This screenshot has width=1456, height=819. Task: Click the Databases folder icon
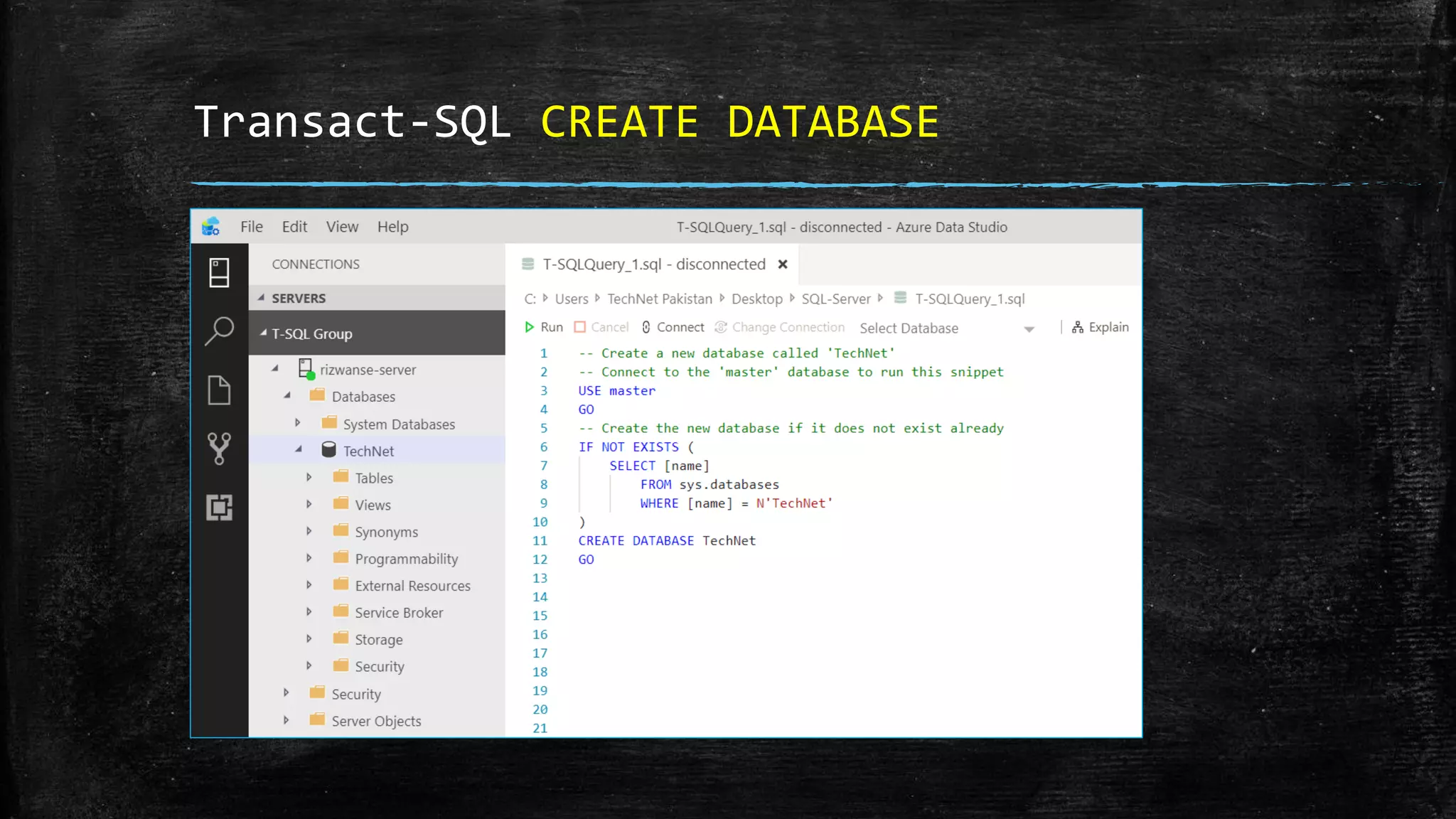pos(317,395)
